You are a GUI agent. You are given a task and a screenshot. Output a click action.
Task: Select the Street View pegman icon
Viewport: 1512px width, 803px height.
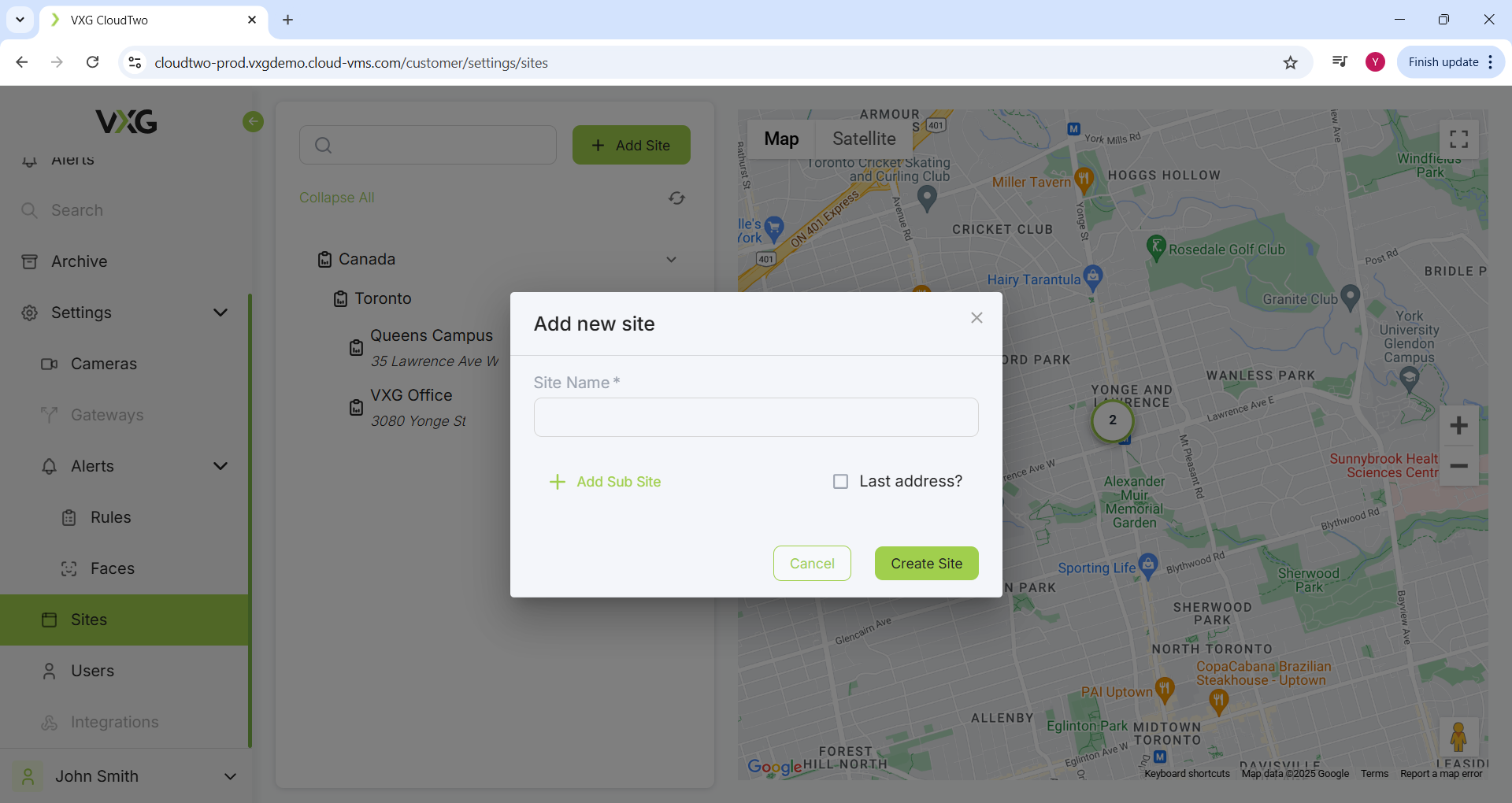[x=1458, y=737]
